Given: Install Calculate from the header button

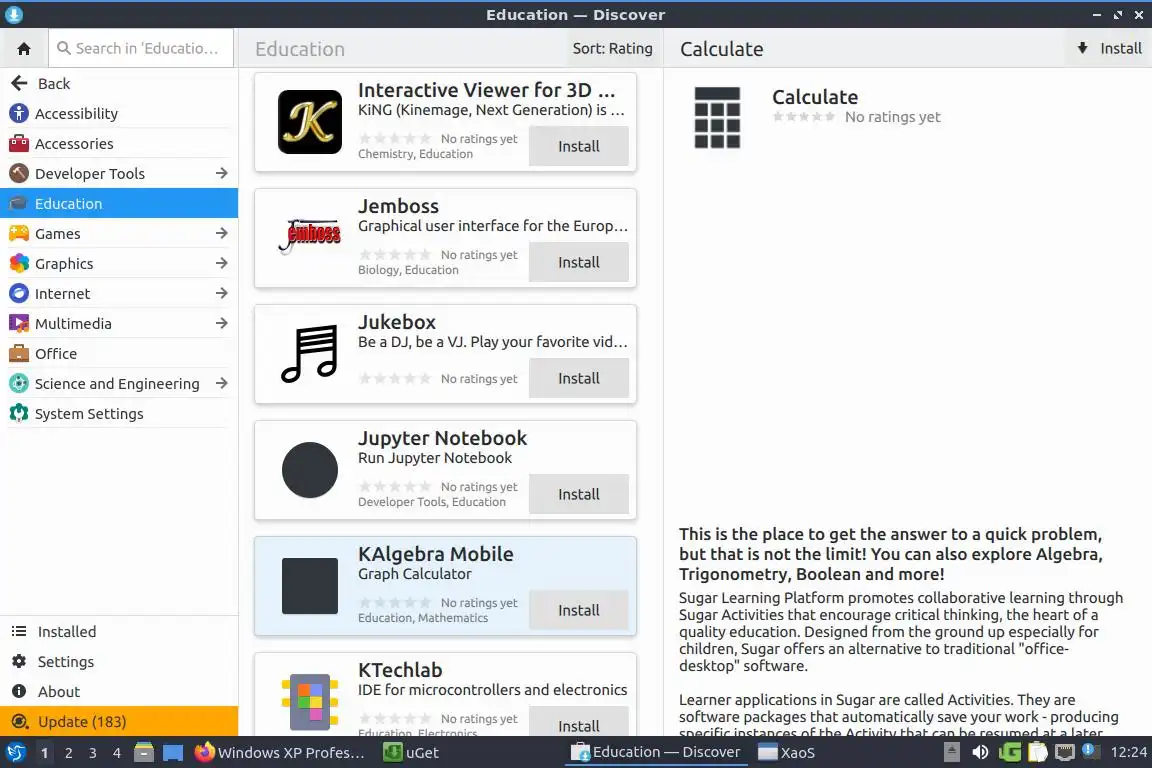Looking at the screenshot, I should [1109, 49].
